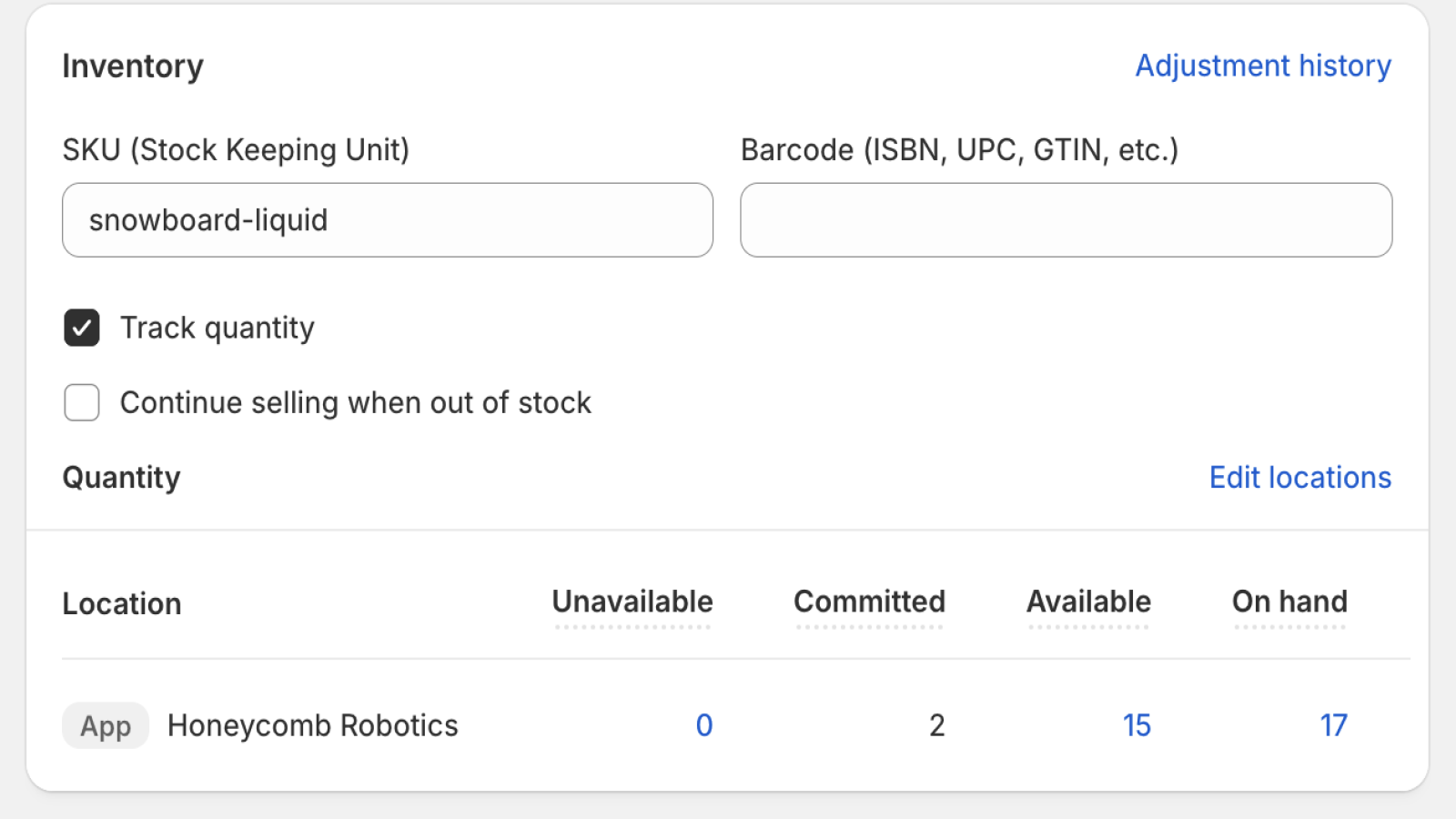Click the Edit locations link
This screenshot has width=1456, height=819.
click(x=1299, y=477)
